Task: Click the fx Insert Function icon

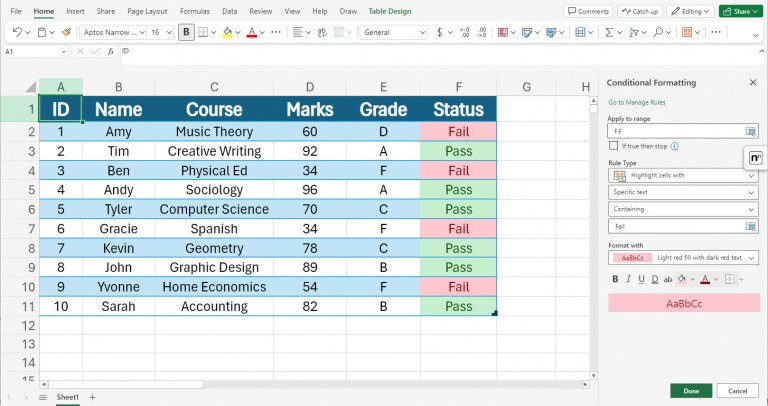Action: point(111,51)
